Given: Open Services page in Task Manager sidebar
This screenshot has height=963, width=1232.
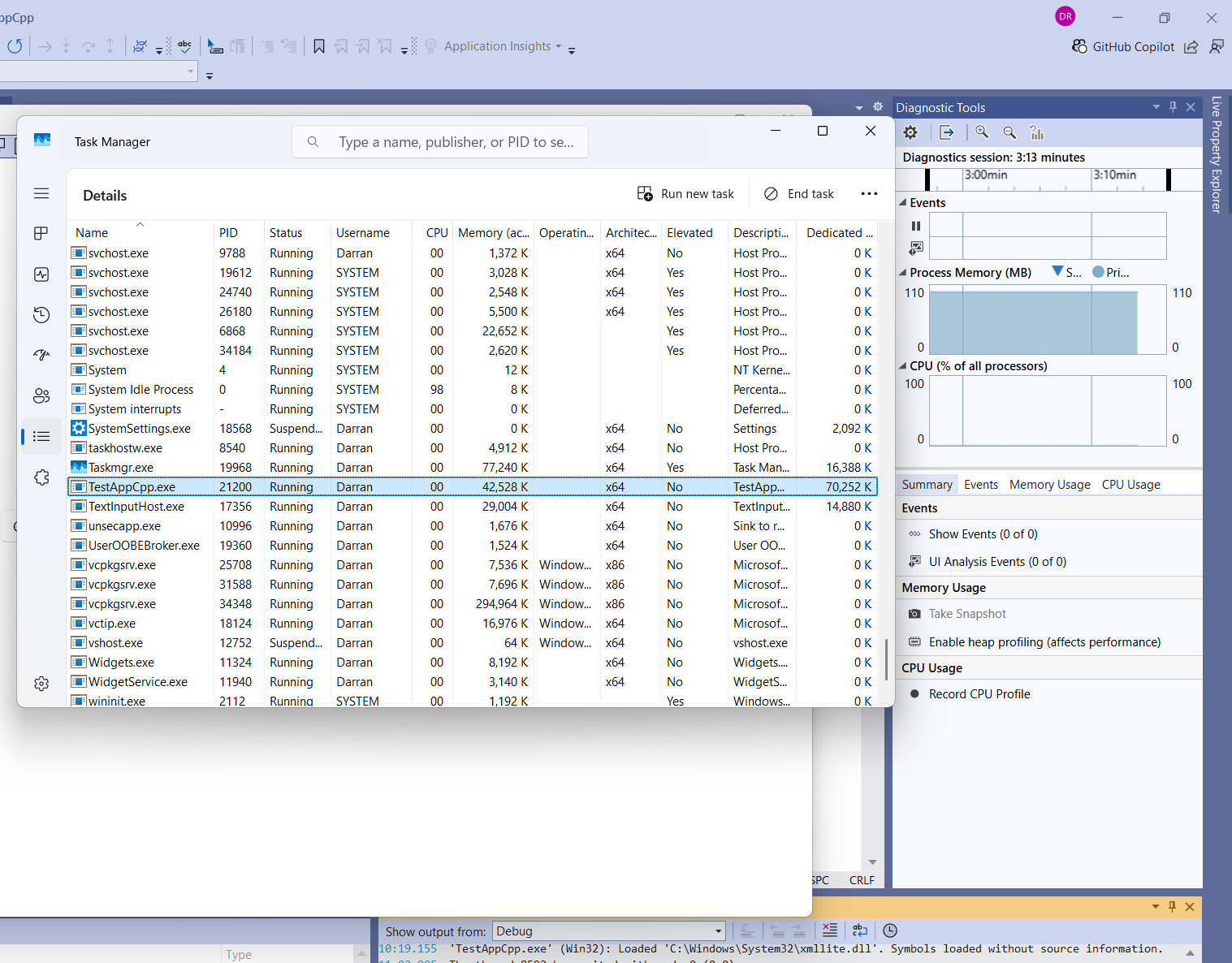Looking at the screenshot, I should 41,477.
